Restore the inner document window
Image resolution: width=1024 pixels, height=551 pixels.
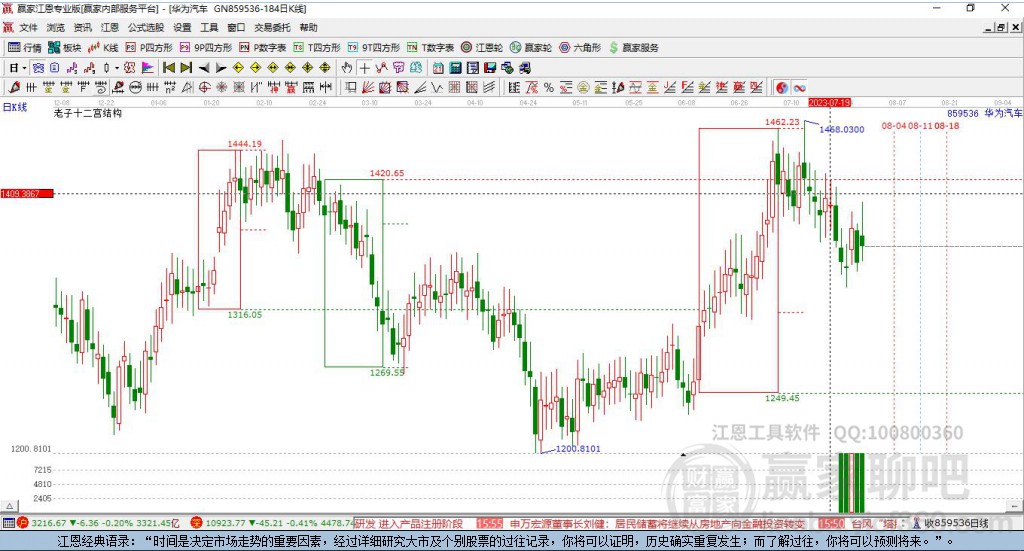1001,27
